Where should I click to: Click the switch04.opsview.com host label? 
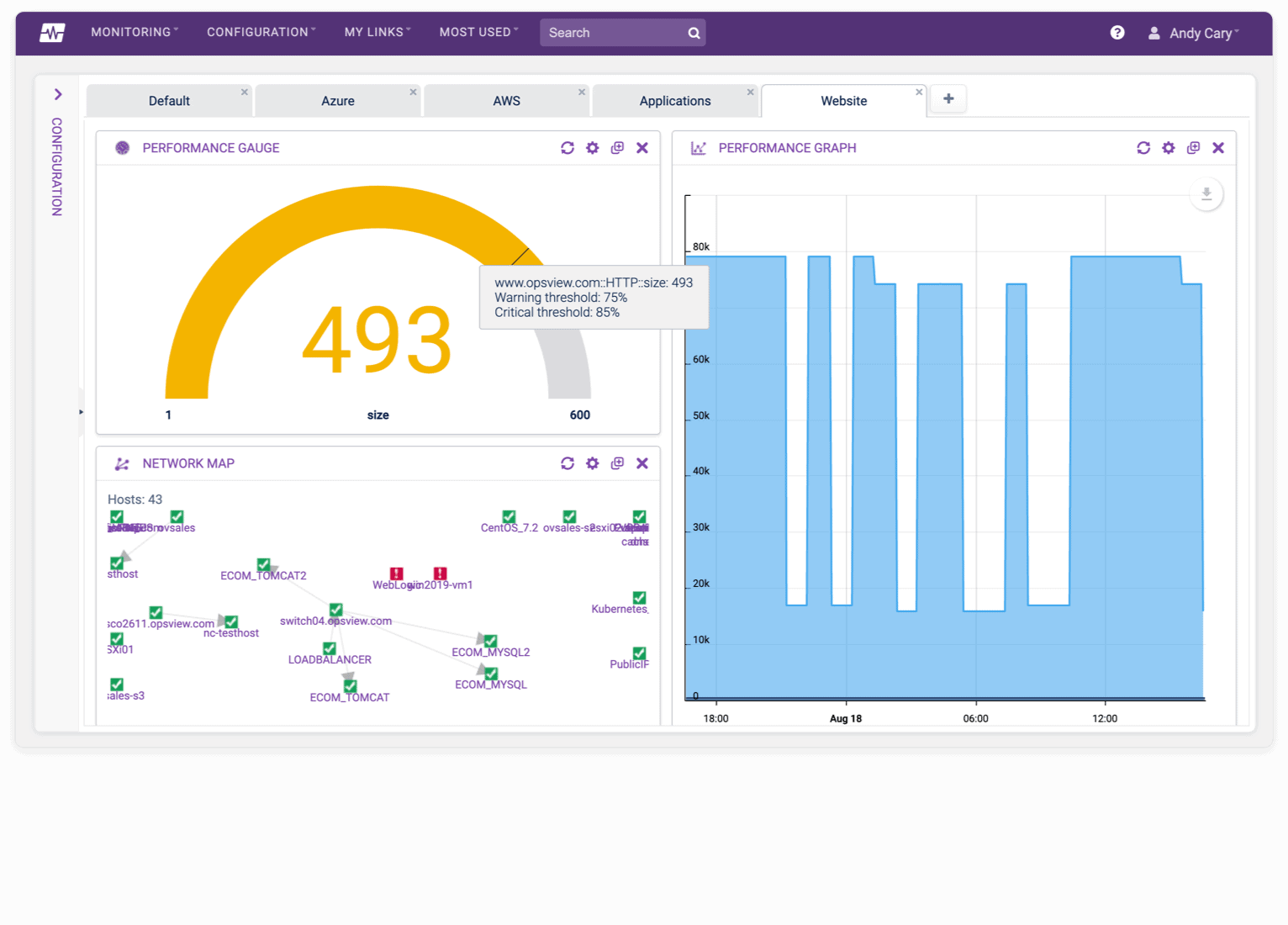(x=335, y=621)
